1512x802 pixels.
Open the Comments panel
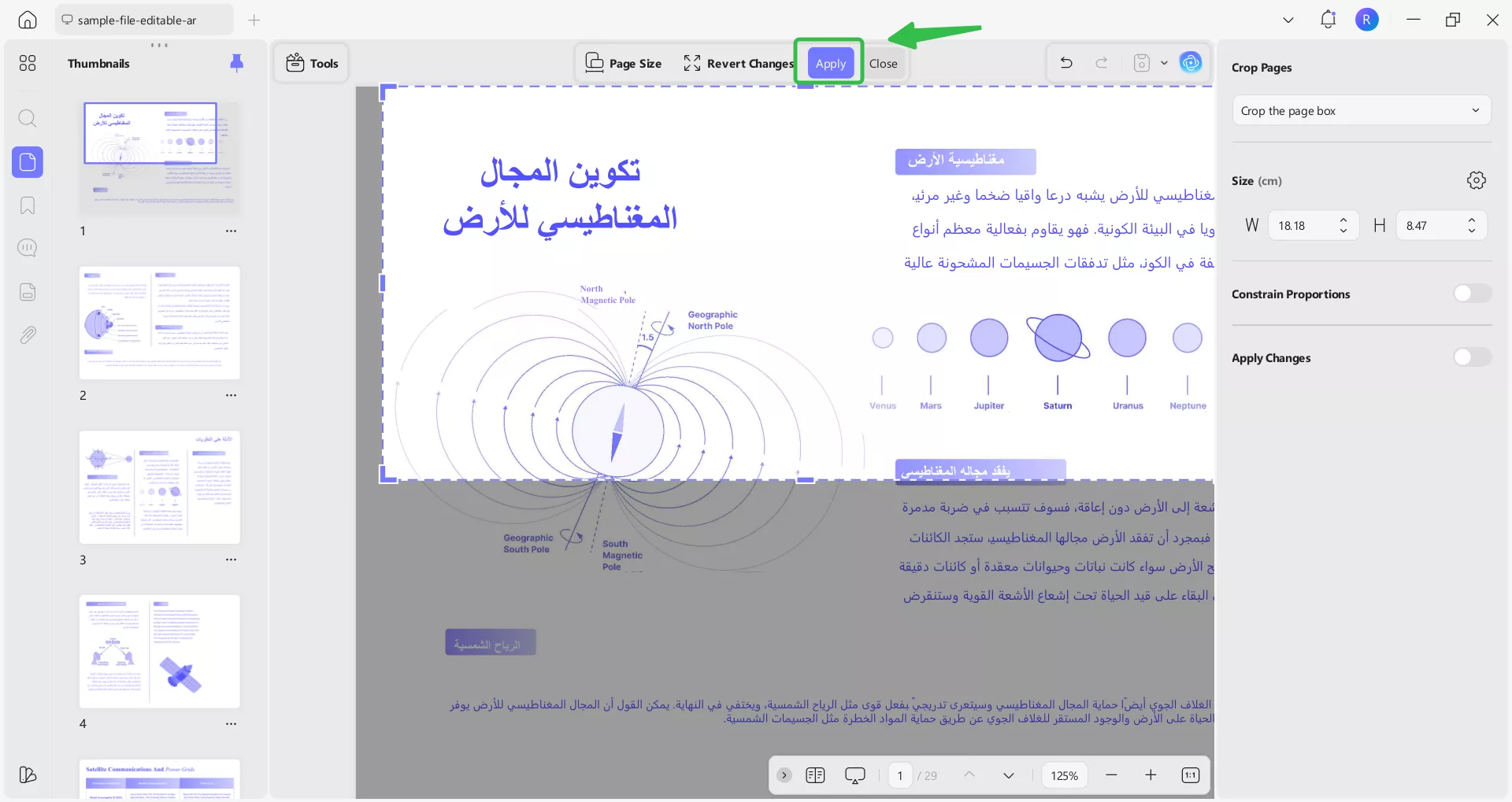(28, 248)
